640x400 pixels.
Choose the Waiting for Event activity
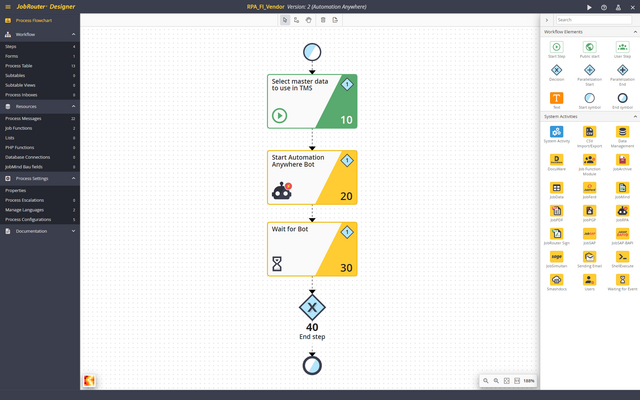622,280
